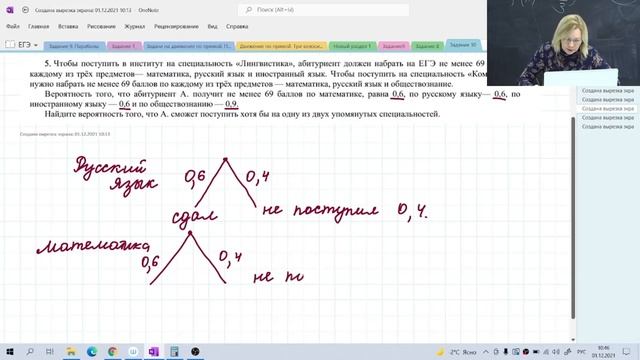Viewport: 640px width, 360px height.
Task: Open the Вид ribbon tab
Action: pyautogui.click(x=212, y=27)
